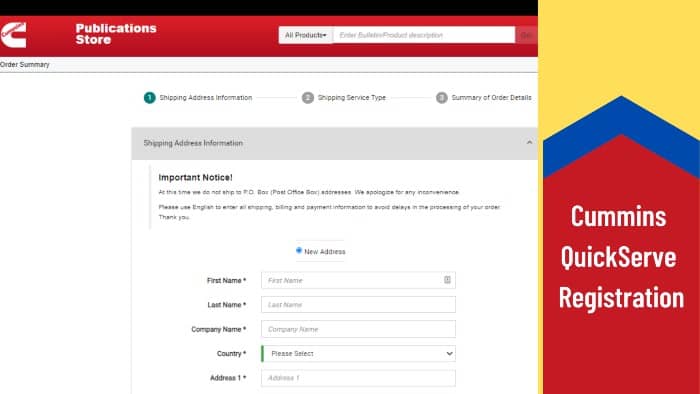Click the Address 1 * label
The width and height of the screenshot is (700, 394).
pos(228,378)
